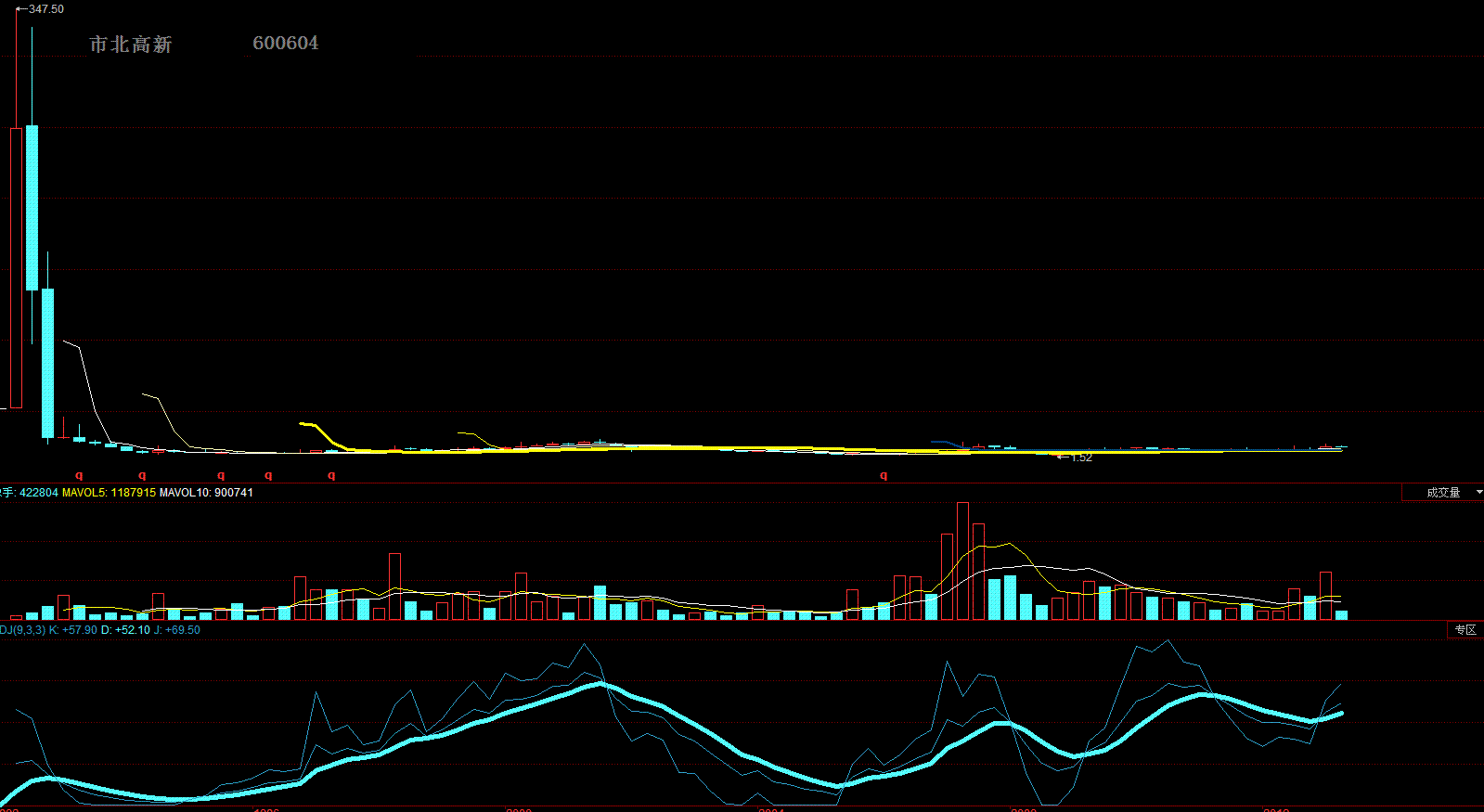Image resolution: width=1484 pixels, height=812 pixels.
Task: Click the D: +52.10 indicator value
Action: pos(125,630)
